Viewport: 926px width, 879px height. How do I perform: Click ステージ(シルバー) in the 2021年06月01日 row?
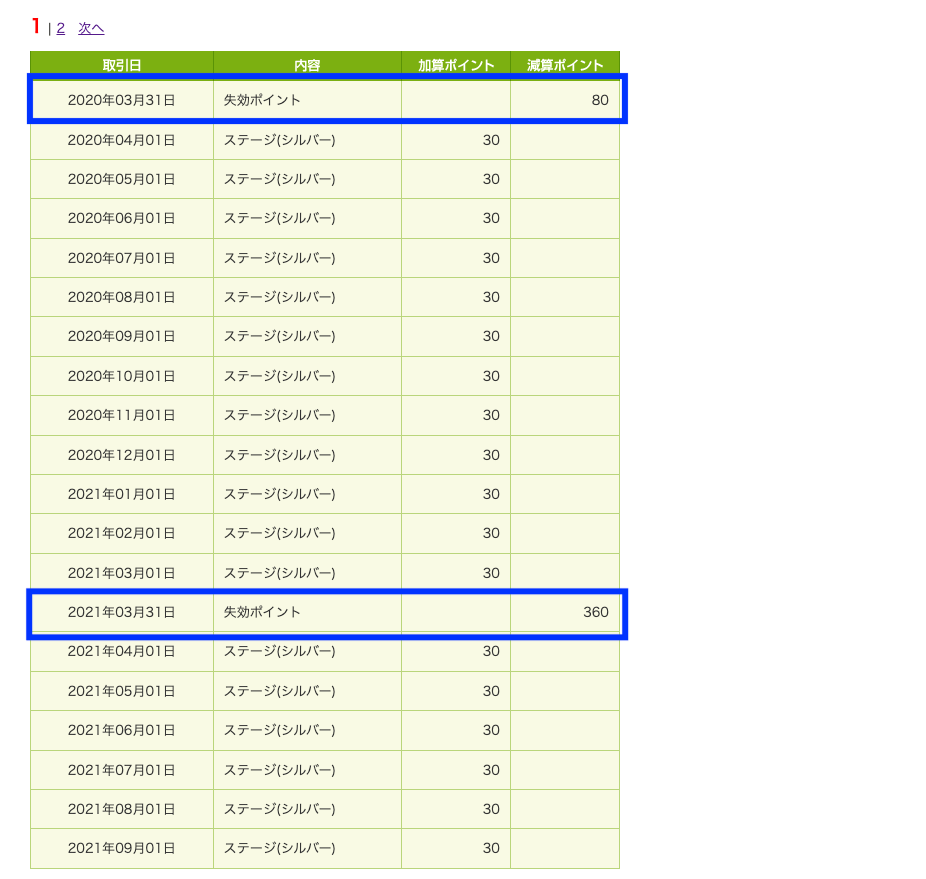(279, 730)
